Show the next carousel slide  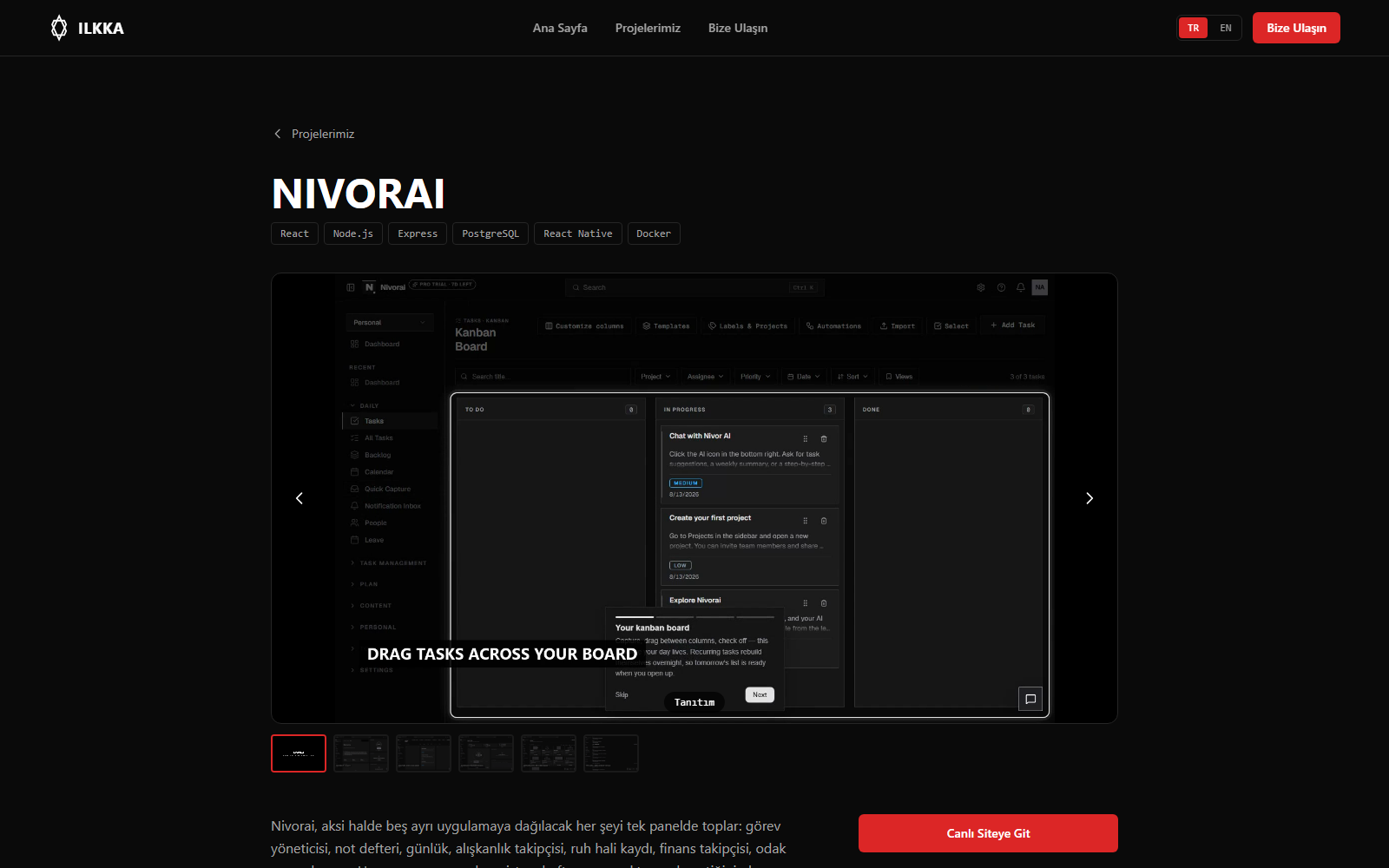1089,498
